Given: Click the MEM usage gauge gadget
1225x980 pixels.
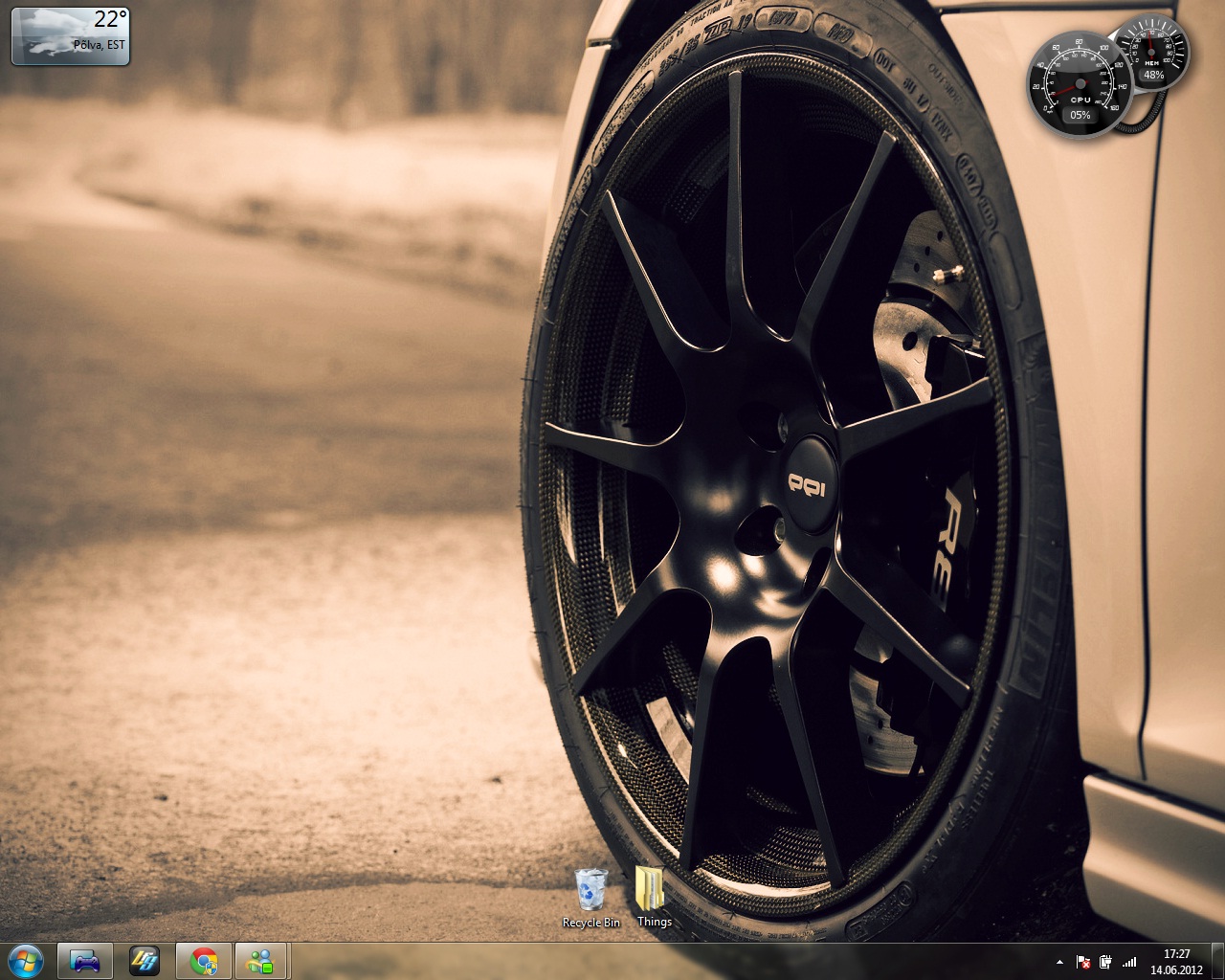Looking at the screenshot, I should pyautogui.click(x=1153, y=53).
